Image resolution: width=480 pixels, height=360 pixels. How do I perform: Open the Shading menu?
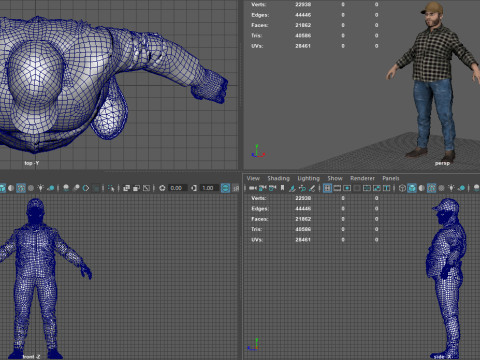[278, 178]
